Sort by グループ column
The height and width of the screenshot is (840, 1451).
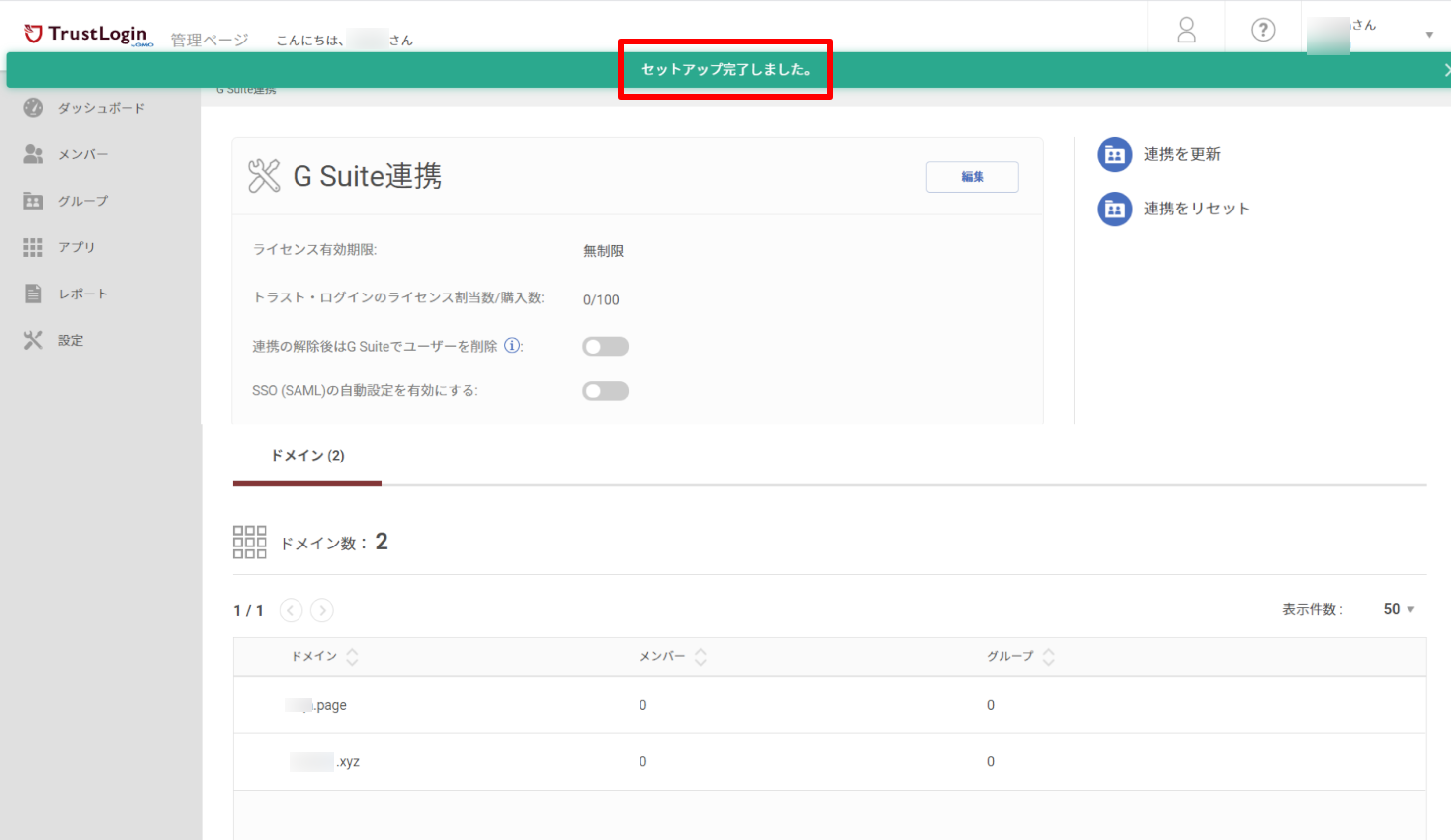1021,657
